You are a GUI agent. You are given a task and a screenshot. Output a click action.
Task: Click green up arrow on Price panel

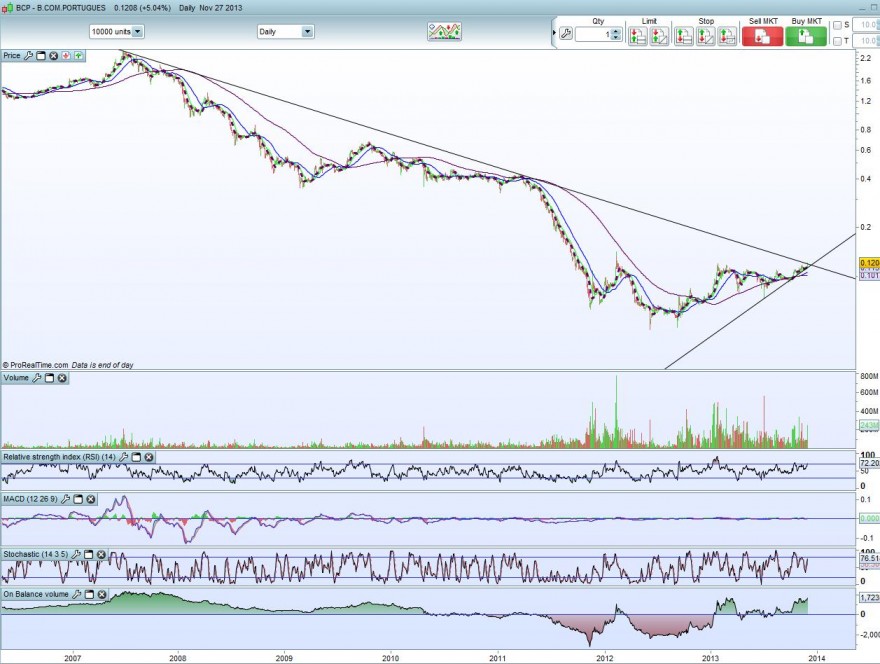(79, 56)
